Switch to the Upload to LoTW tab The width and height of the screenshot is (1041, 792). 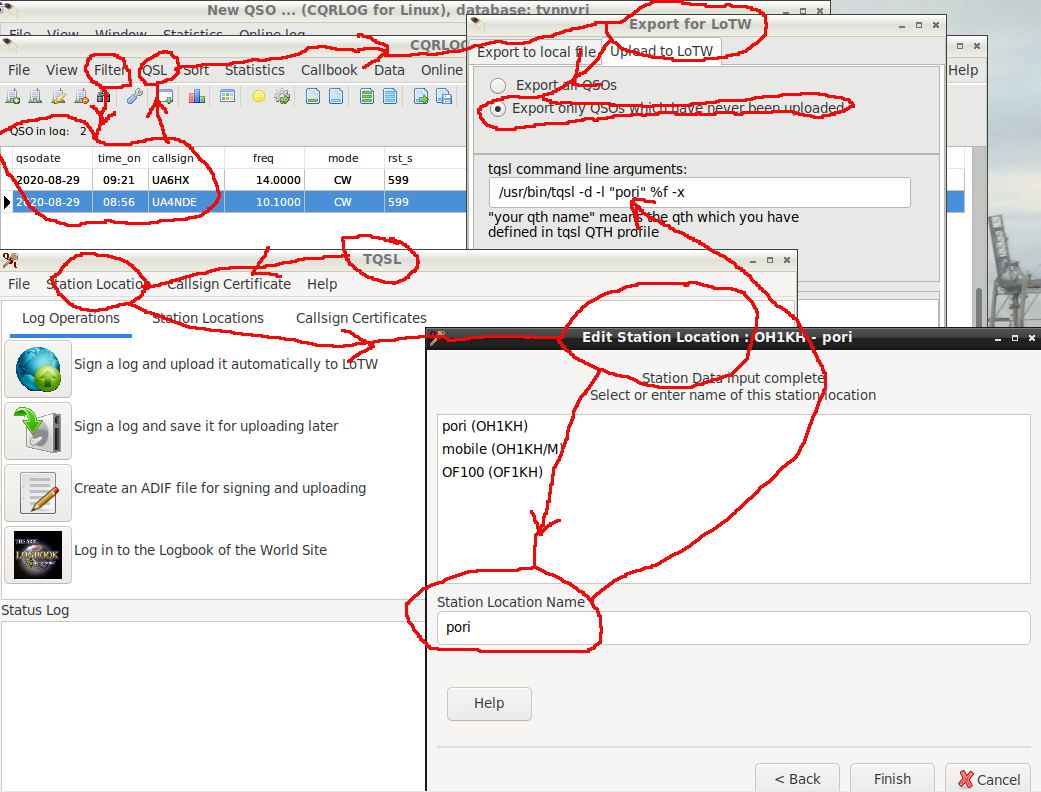coord(661,51)
